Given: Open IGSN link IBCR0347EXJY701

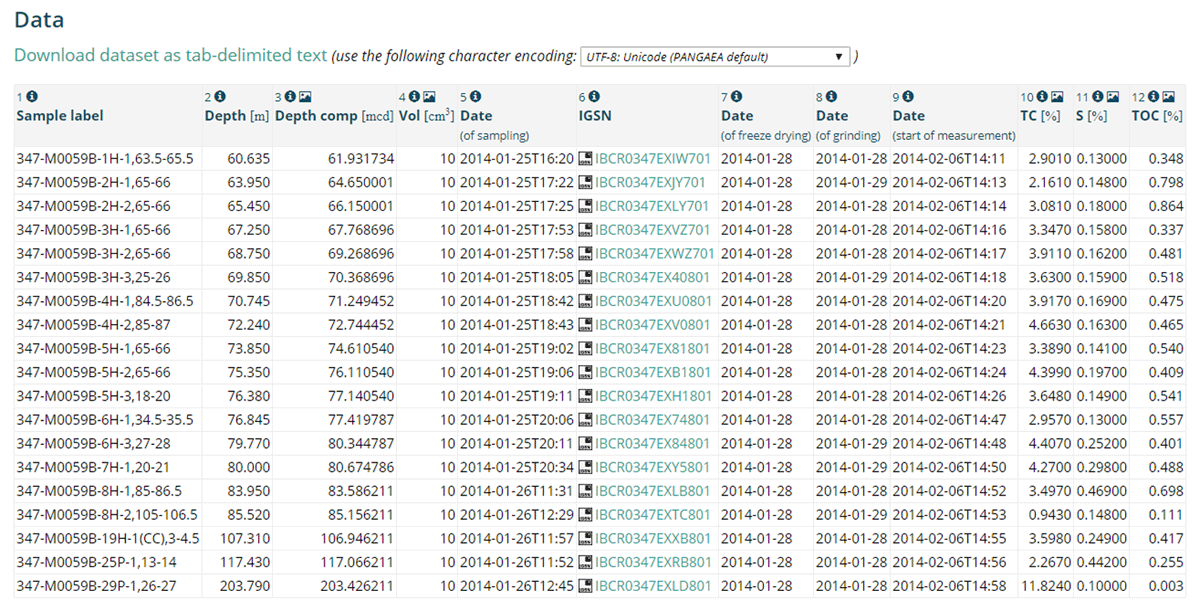Looking at the screenshot, I should (x=650, y=183).
